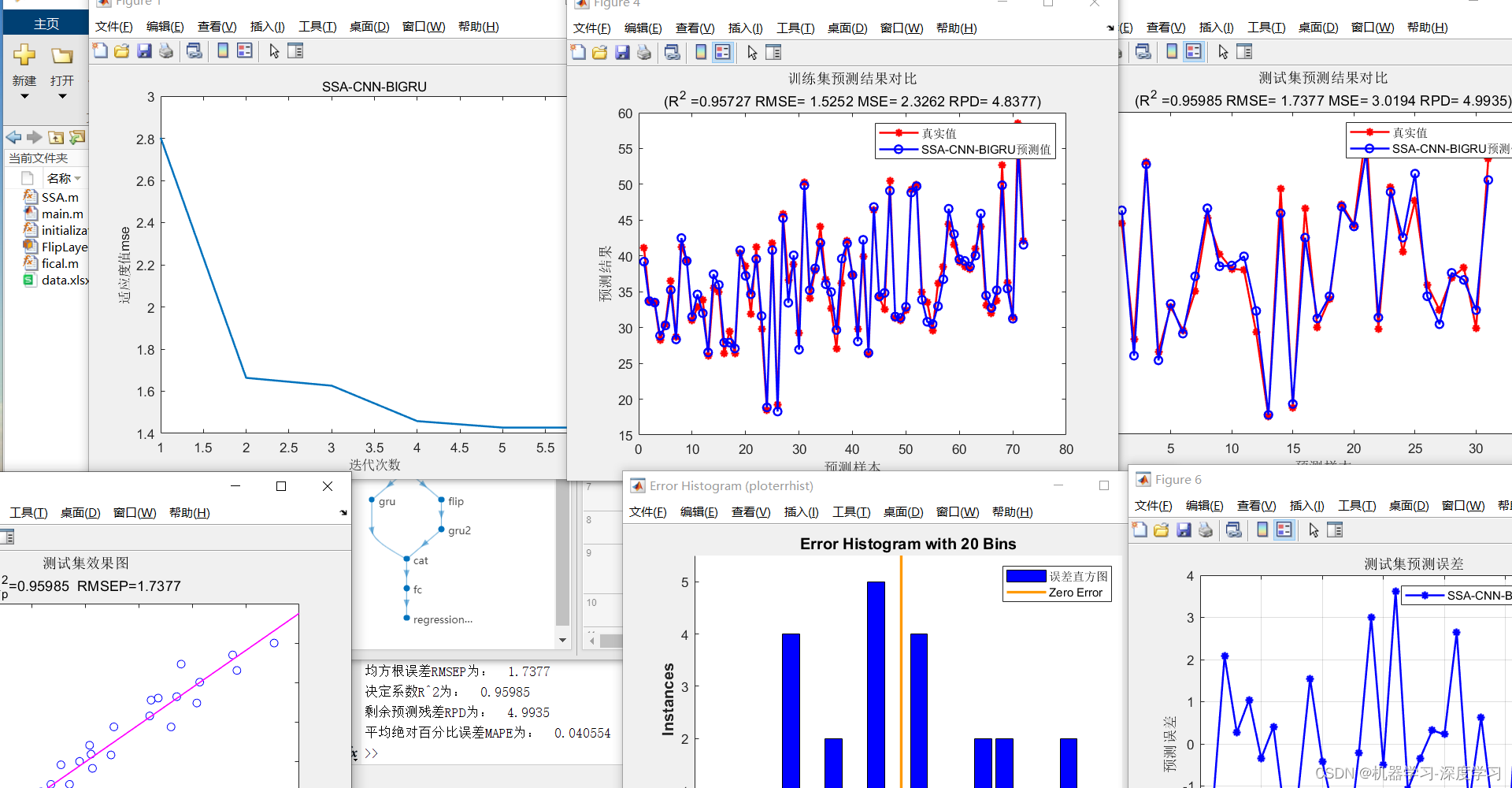The image size is (1512, 788).
Task: Click network panel scrollbar down arrow
Action: coord(562,640)
